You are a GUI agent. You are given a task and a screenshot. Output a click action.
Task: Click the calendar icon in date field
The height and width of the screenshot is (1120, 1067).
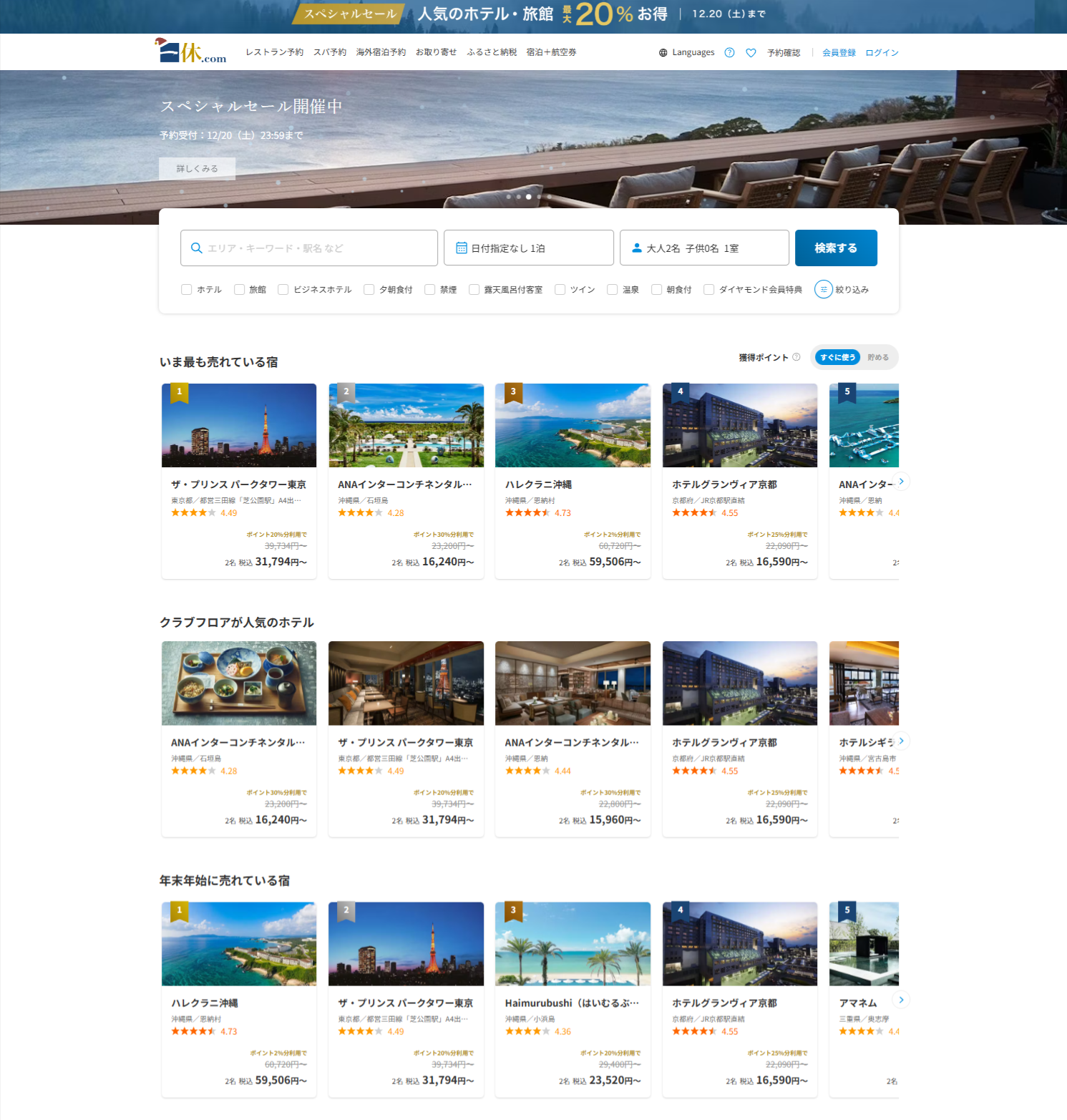click(x=462, y=248)
